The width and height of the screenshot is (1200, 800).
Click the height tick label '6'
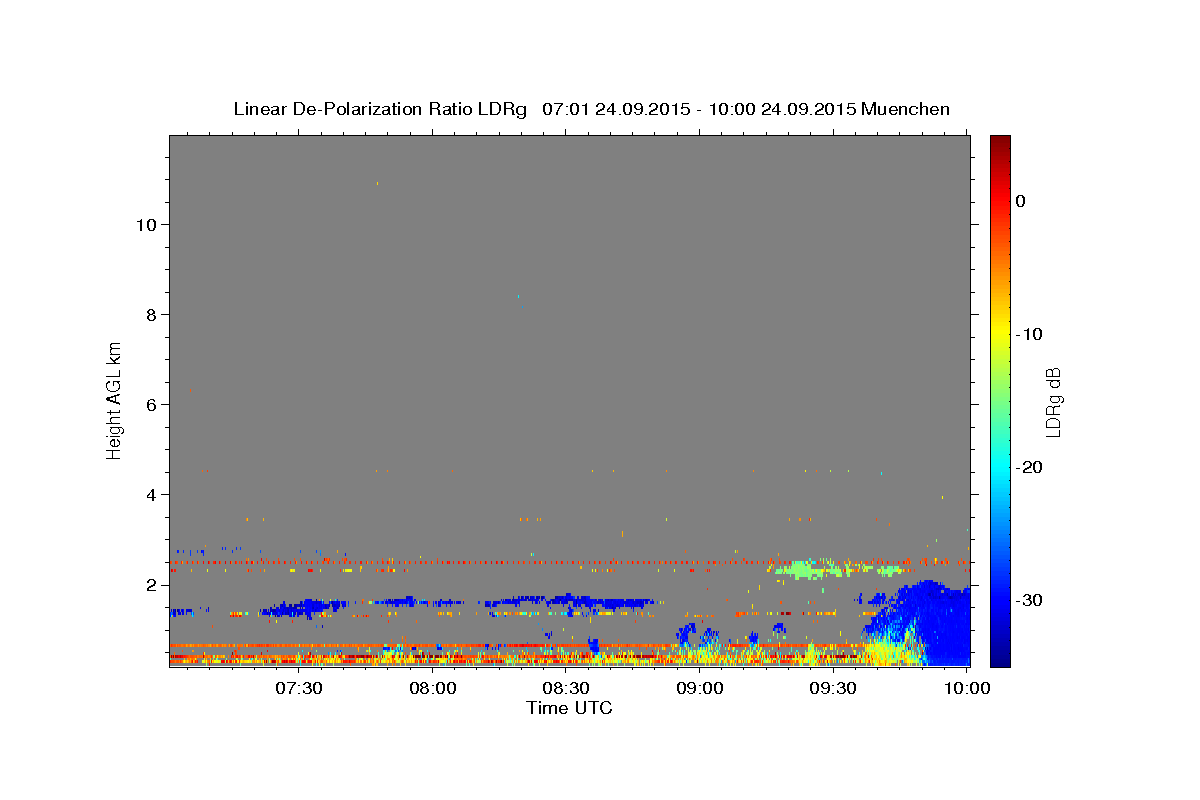(x=150, y=404)
